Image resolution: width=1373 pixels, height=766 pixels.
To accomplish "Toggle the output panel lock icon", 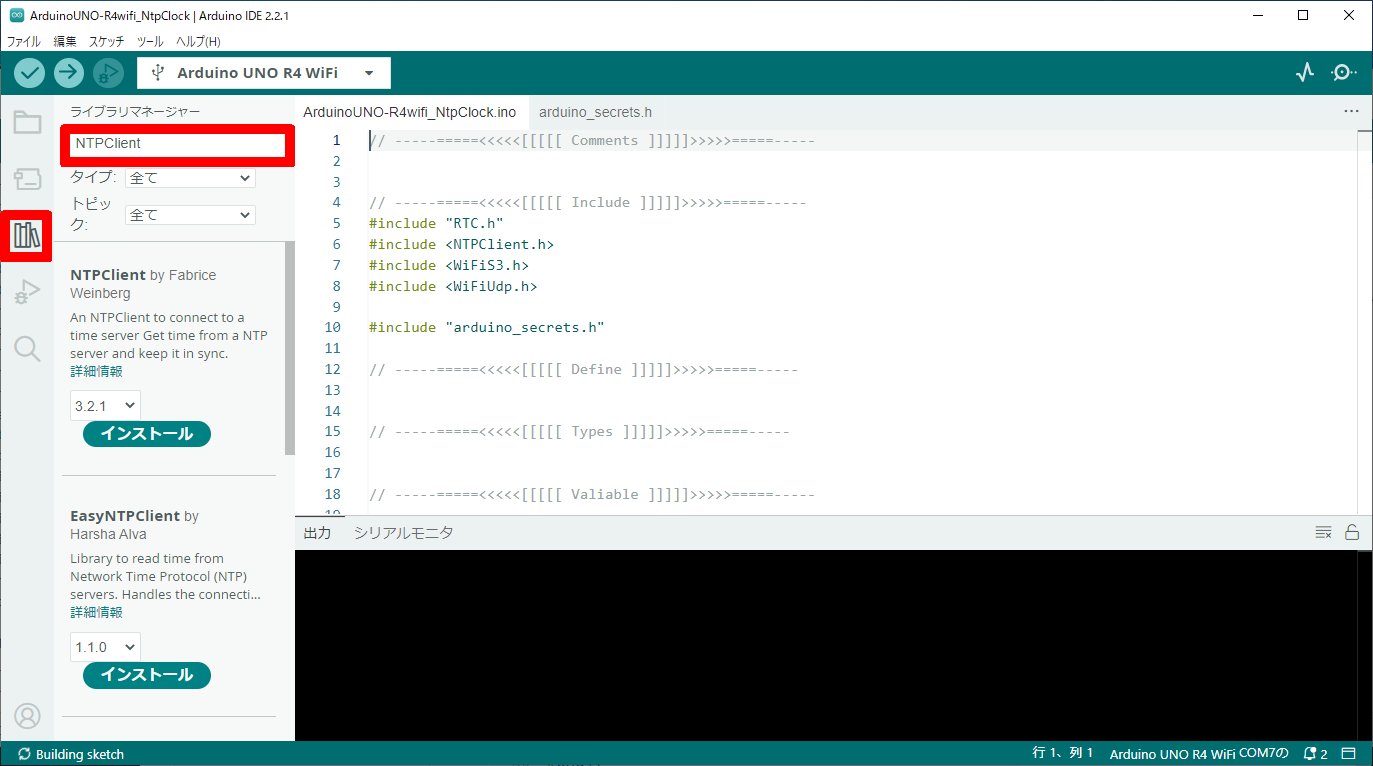I will pos(1352,533).
